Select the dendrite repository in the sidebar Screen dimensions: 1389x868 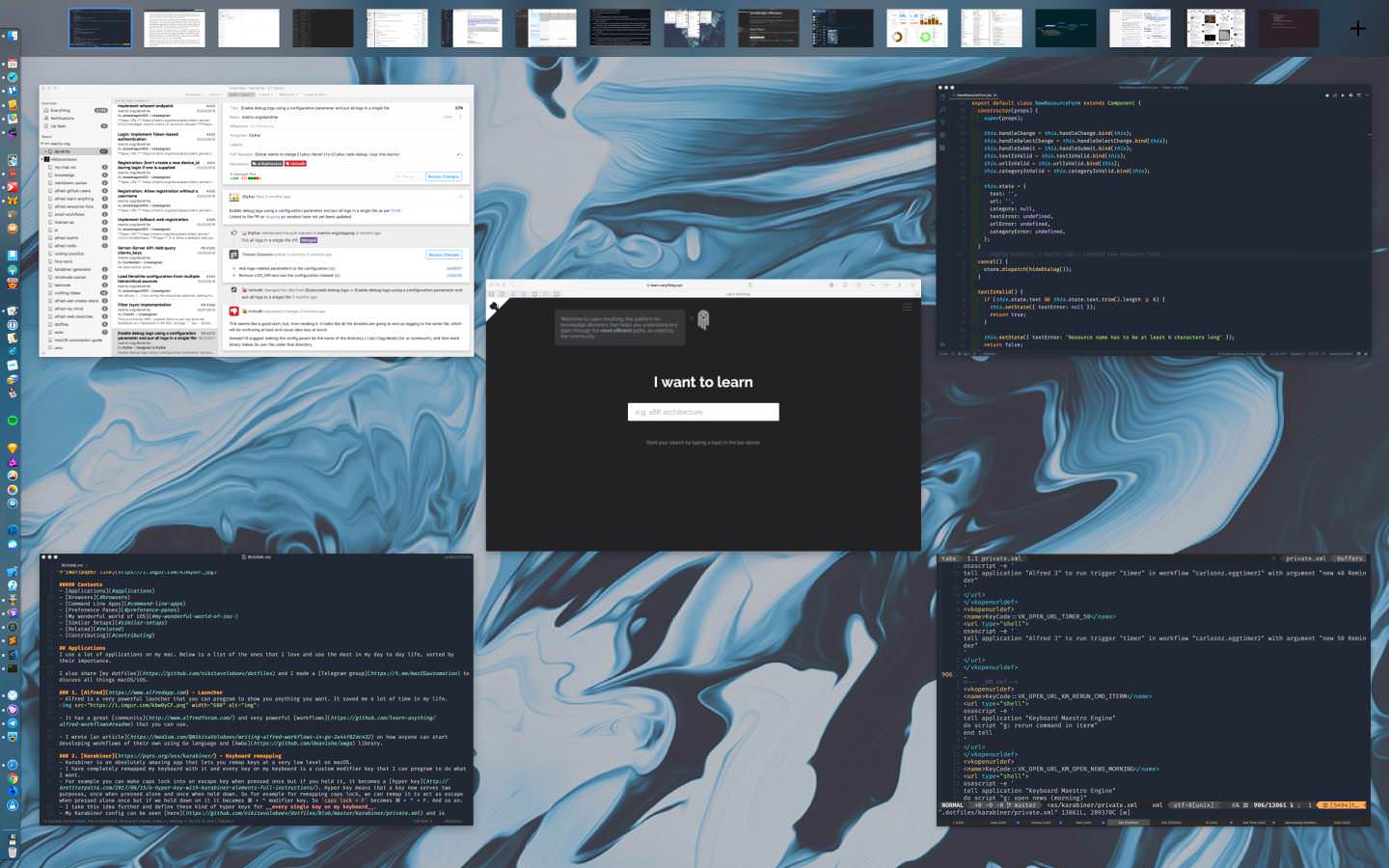[63, 151]
